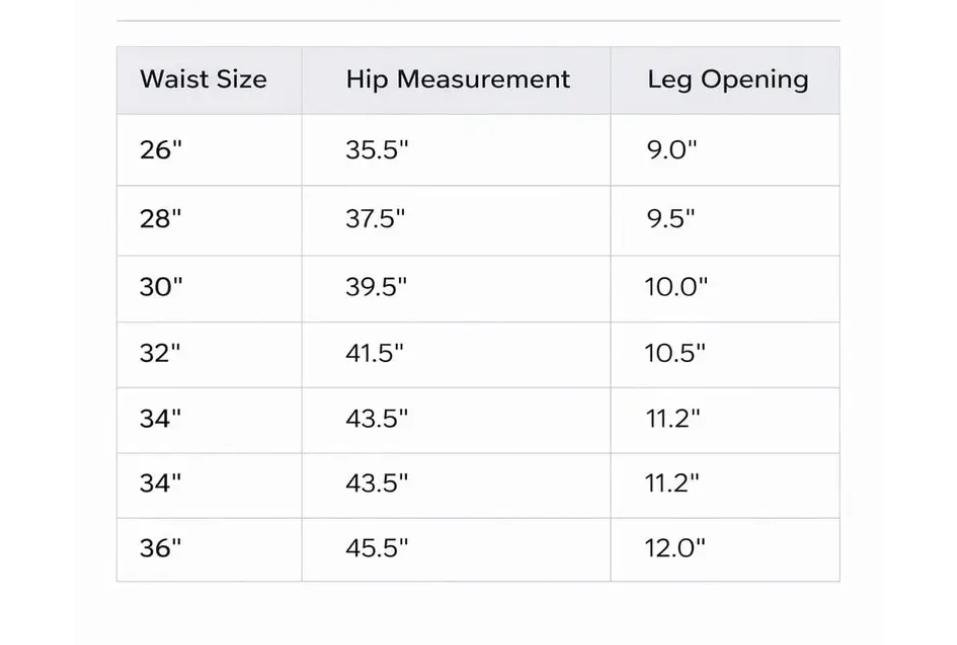Click the first 34" waist size row
957x645 pixels.
point(478,420)
